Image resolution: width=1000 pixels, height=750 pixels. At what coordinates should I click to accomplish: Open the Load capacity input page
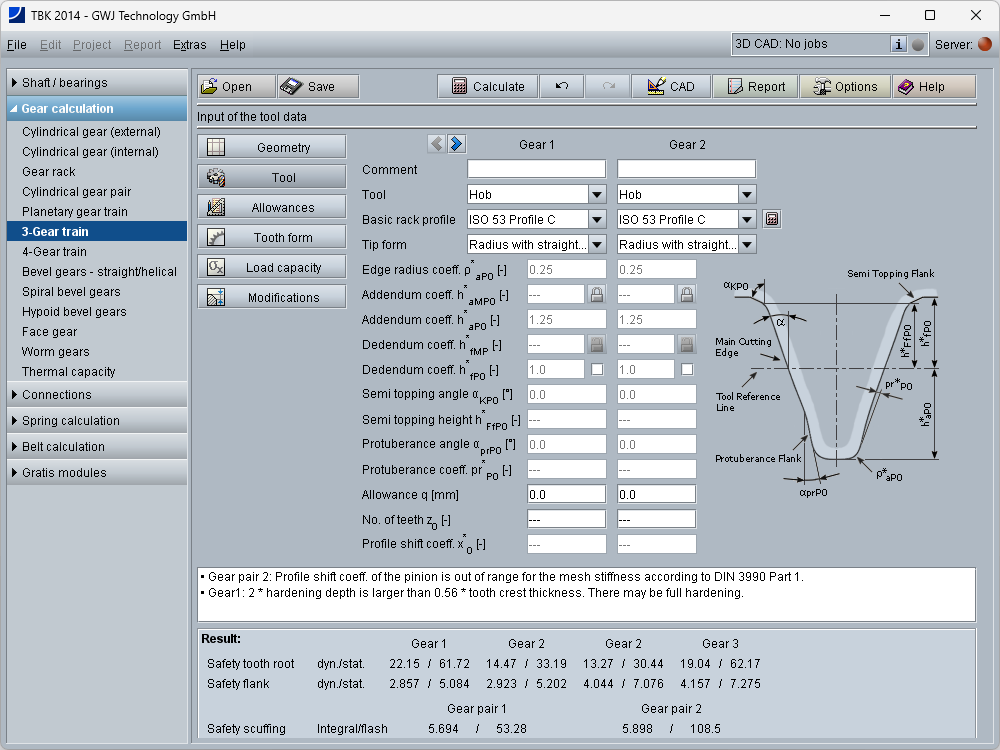(272, 268)
